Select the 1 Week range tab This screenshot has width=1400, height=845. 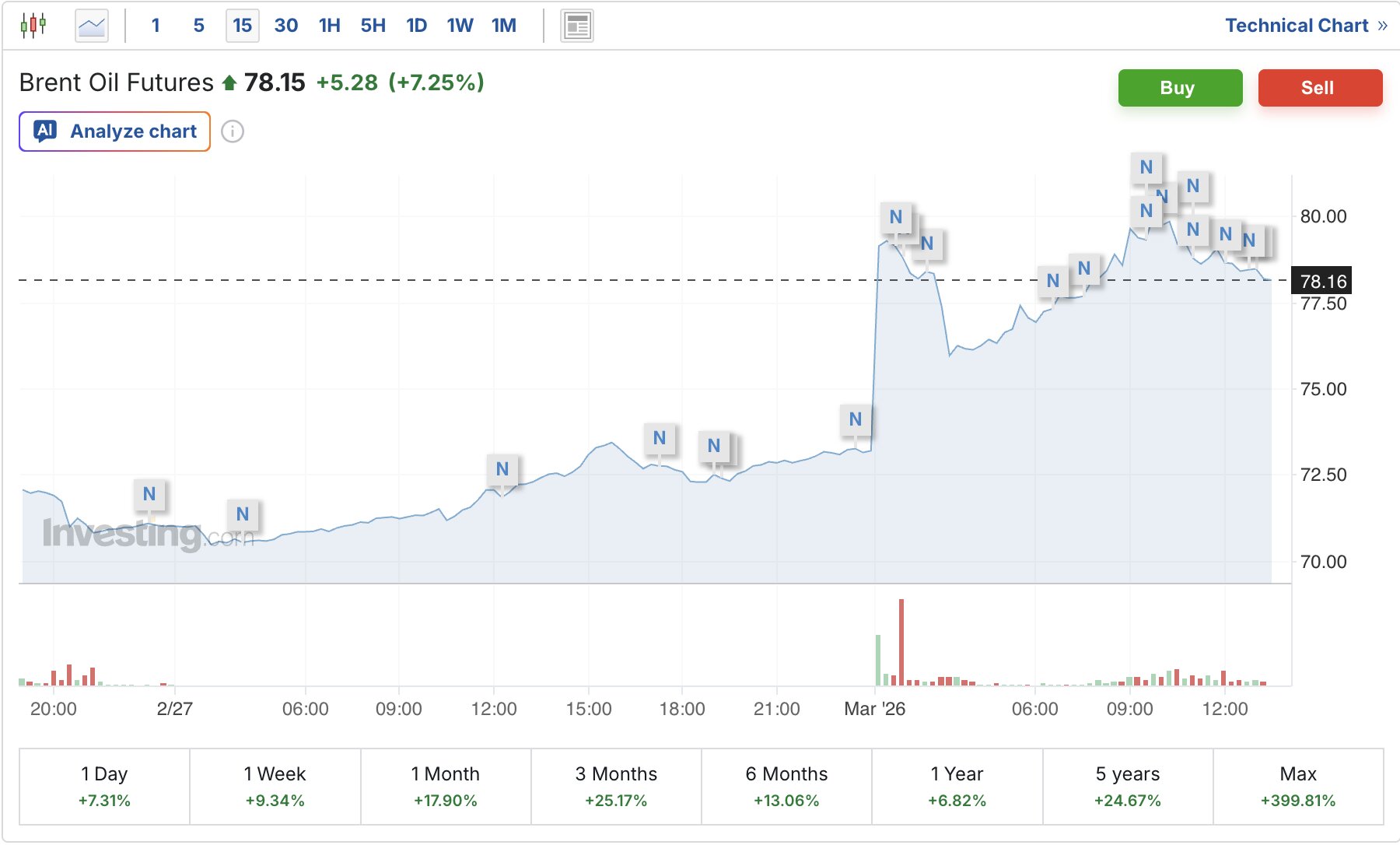click(x=275, y=786)
